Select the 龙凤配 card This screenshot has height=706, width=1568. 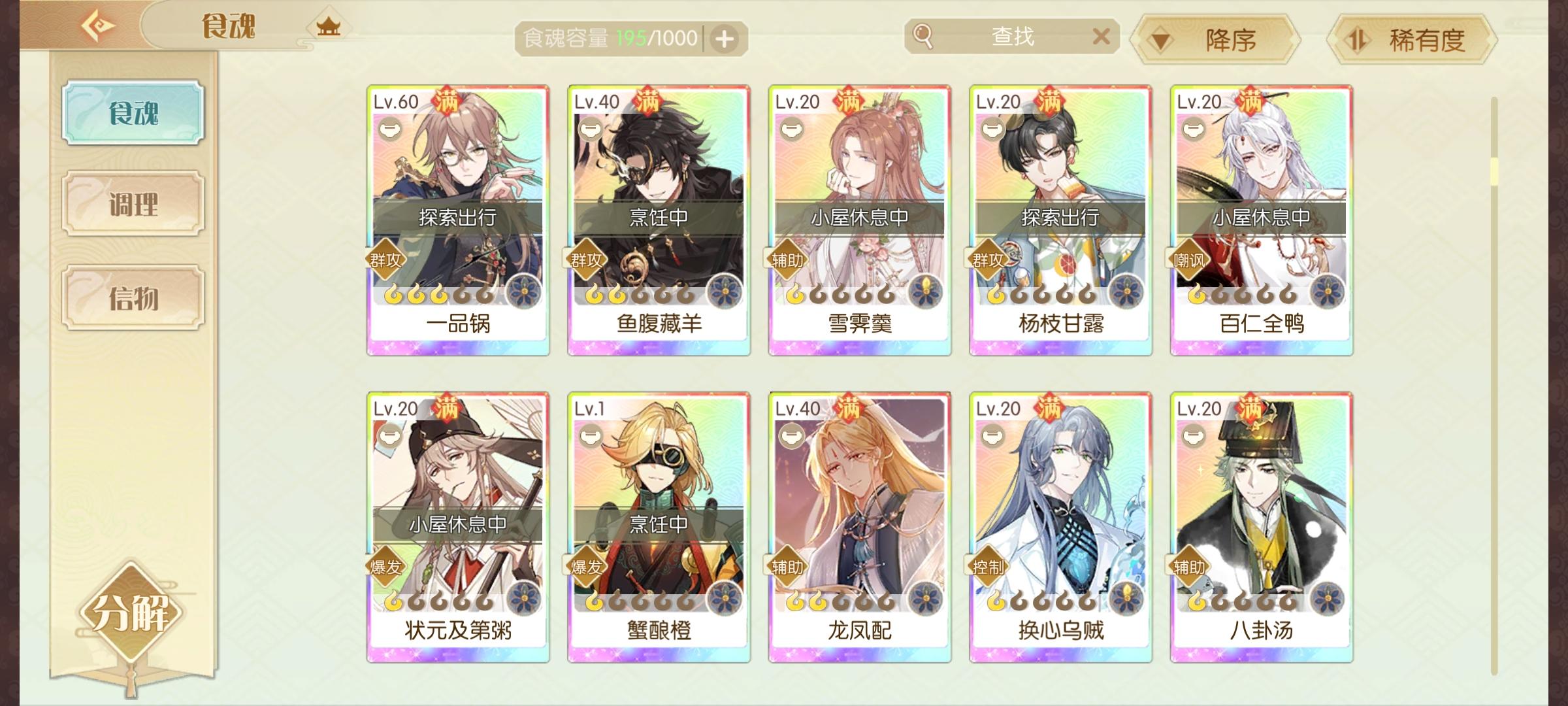tap(860, 528)
